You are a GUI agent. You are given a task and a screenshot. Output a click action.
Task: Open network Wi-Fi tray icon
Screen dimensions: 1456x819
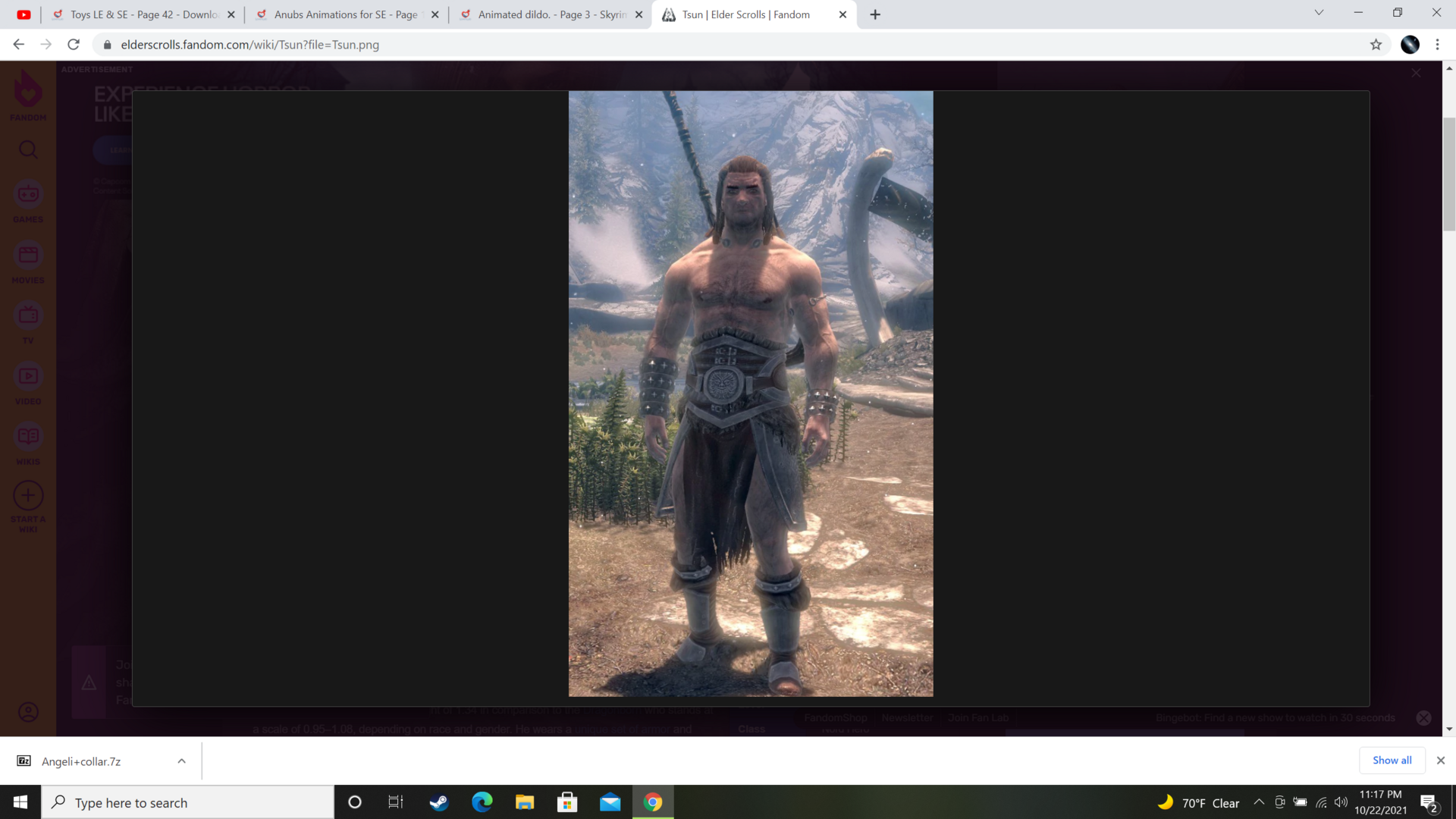(1321, 802)
